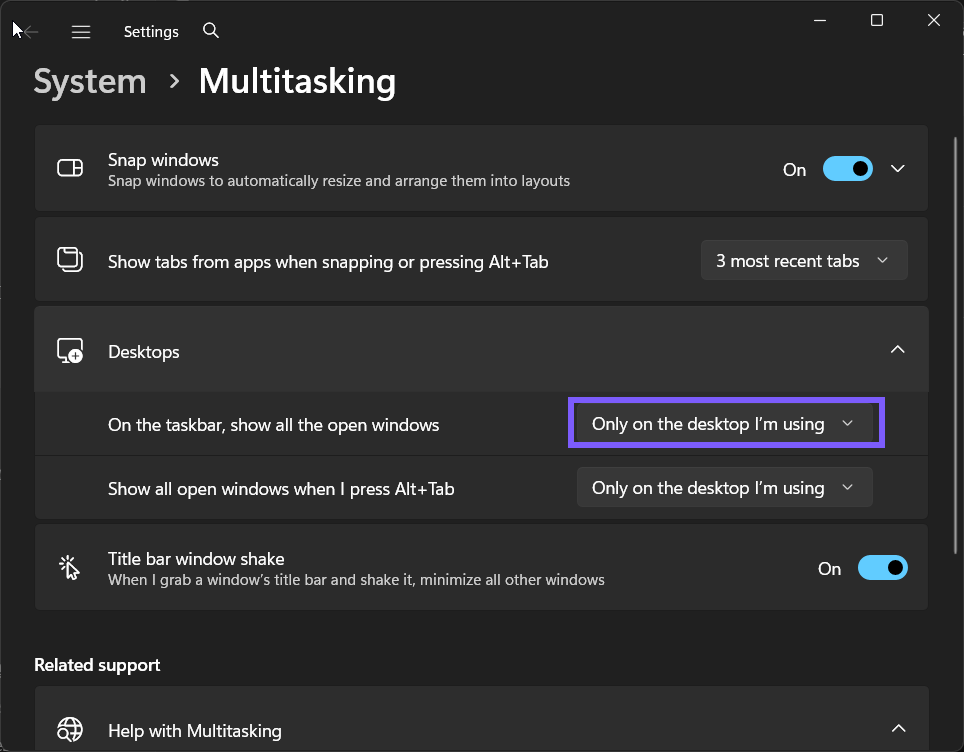Click the Show tabs from apps icon
This screenshot has width=964, height=752.
coord(70,259)
